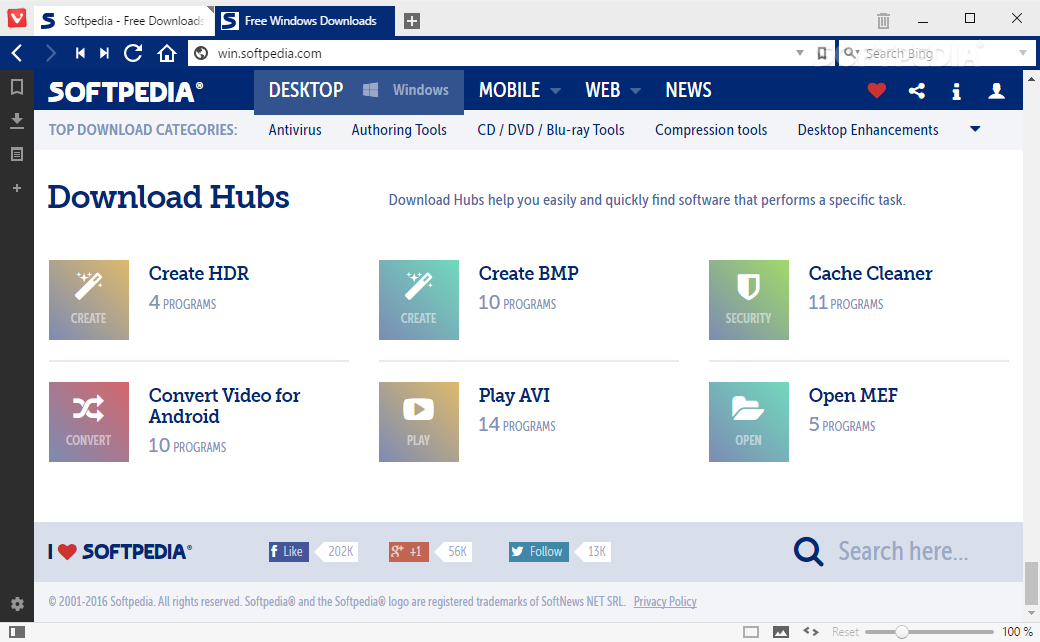This screenshot has width=1040, height=642.
Task: Open the closed tabs trash can
Action: click(x=883, y=21)
